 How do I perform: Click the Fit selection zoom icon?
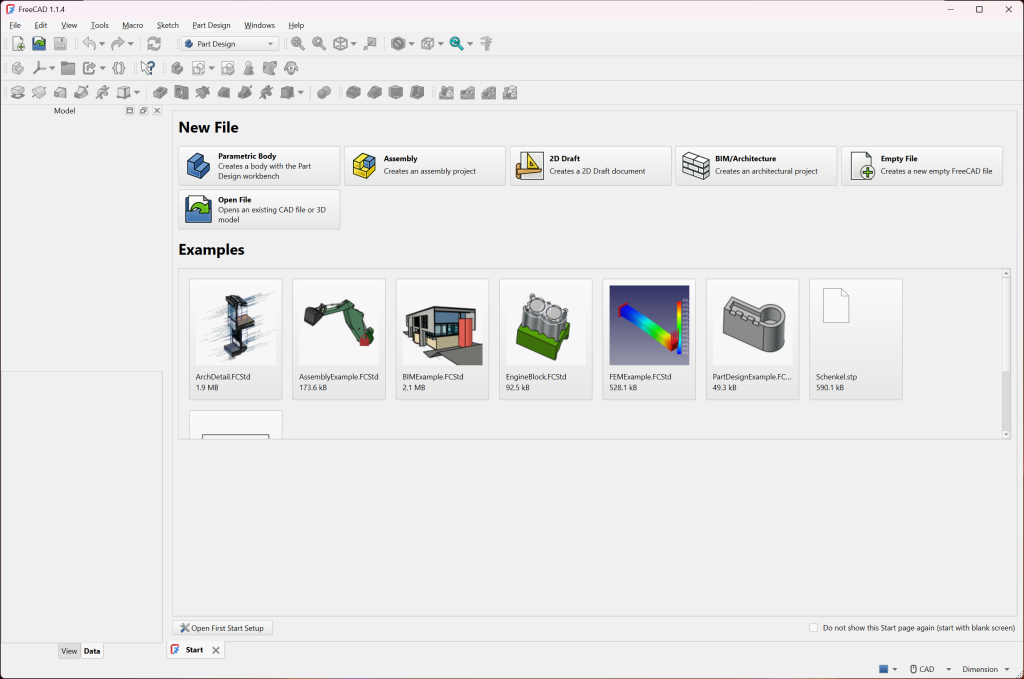point(319,44)
